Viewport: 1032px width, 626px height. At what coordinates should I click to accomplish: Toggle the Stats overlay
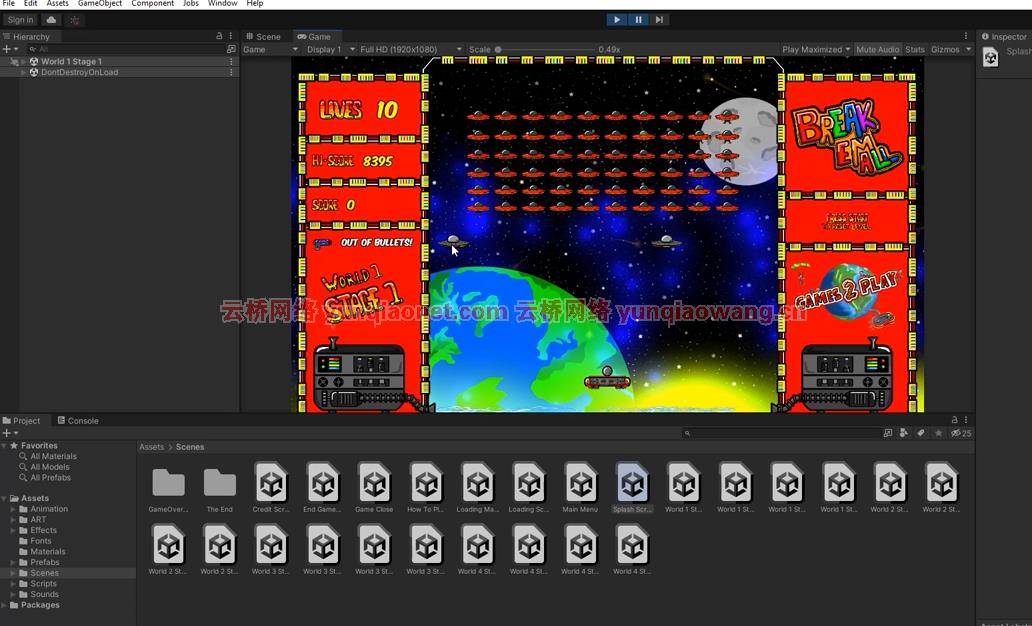tap(914, 49)
